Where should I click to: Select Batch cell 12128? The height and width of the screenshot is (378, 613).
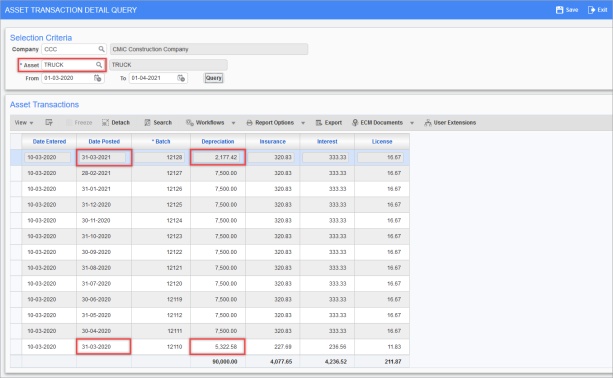tap(160, 157)
